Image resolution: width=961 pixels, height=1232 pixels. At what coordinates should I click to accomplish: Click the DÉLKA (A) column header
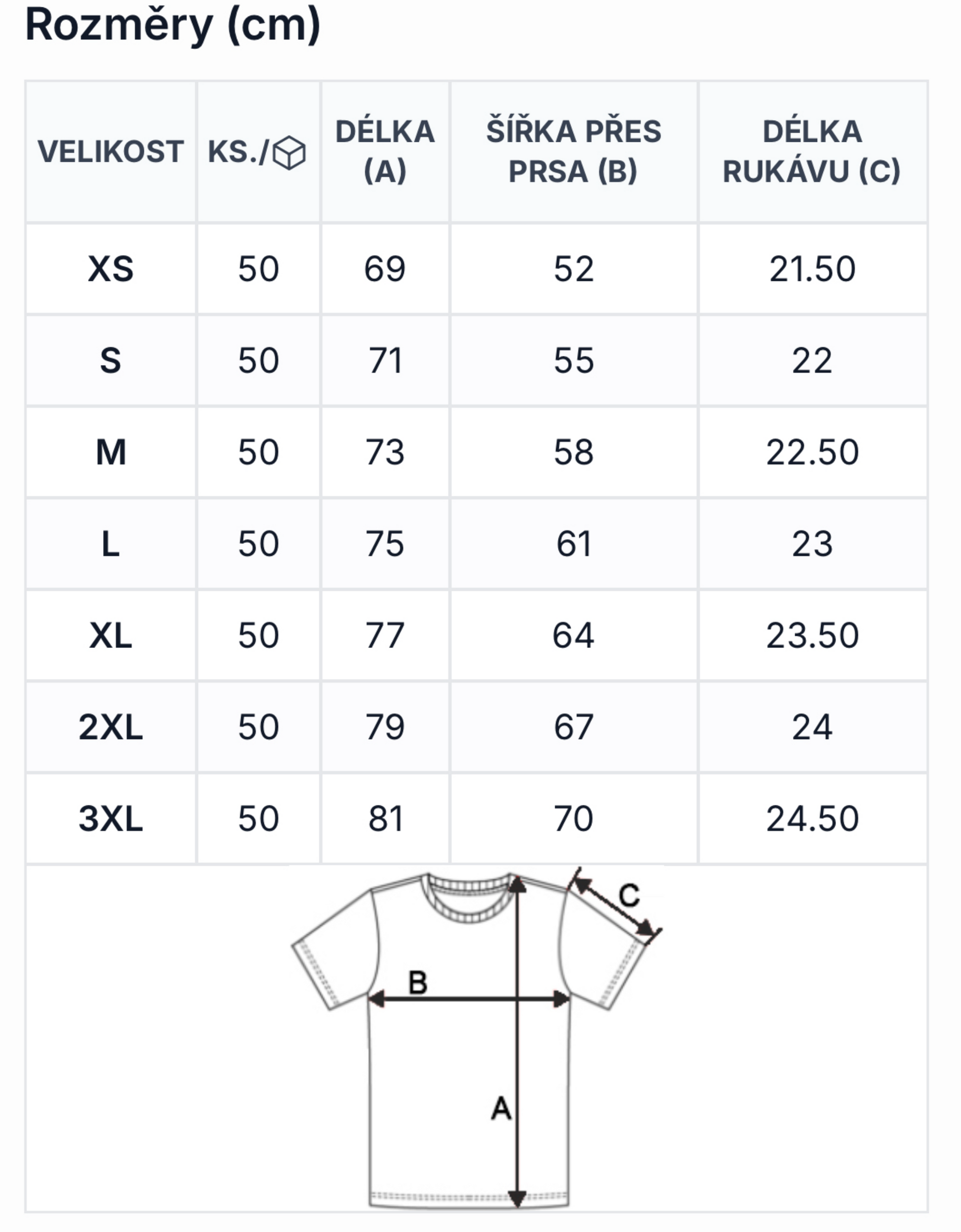click(385, 151)
